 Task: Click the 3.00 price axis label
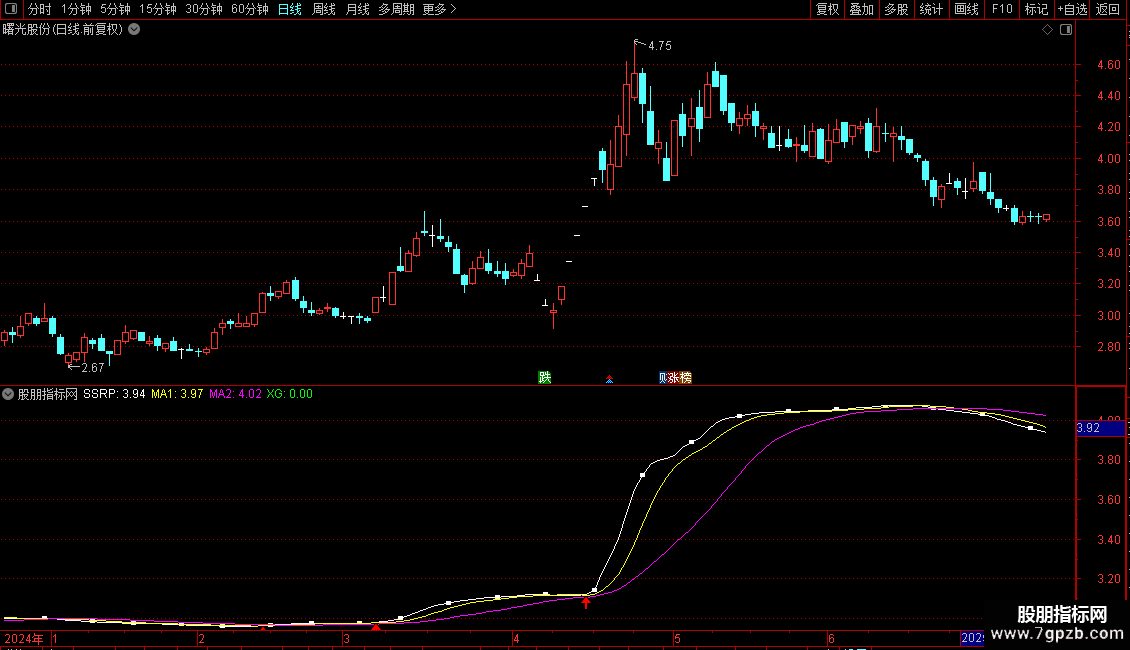click(1108, 316)
